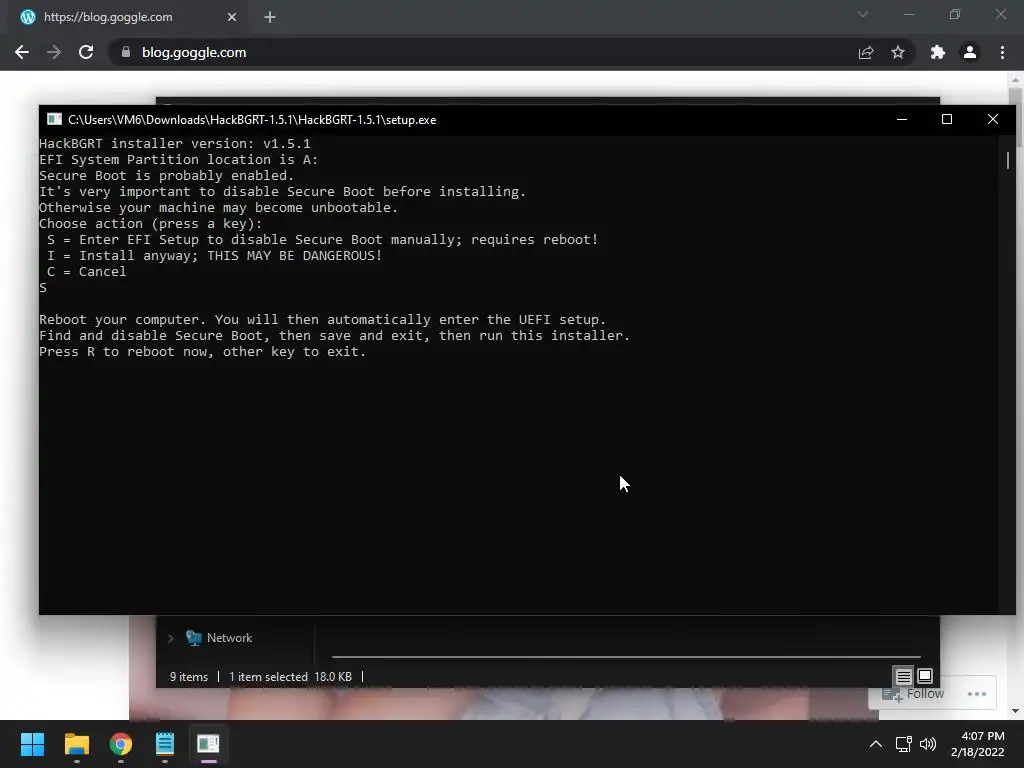Viewport: 1024px width, 768px height.
Task: Expand the Network tree item in File Explorer
Action: (x=170, y=638)
